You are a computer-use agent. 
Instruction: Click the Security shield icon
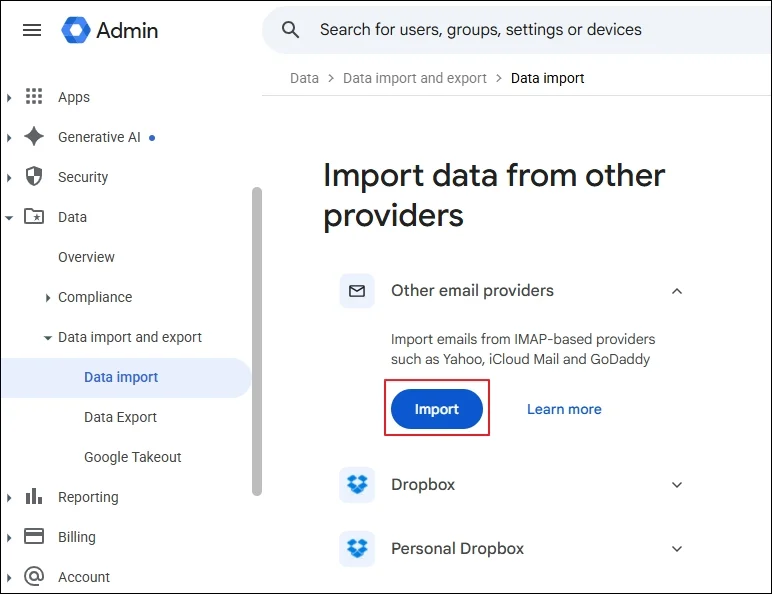(x=34, y=176)
